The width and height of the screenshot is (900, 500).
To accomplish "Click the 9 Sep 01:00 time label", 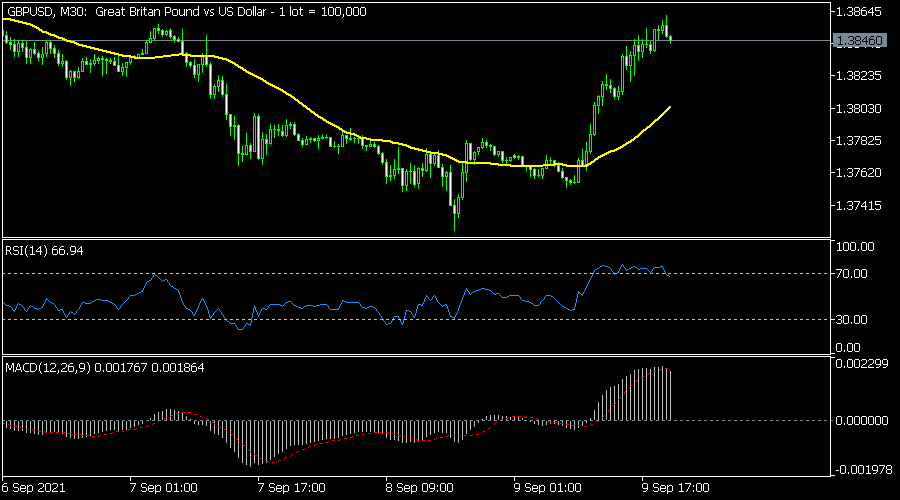I will pos(548,488).
